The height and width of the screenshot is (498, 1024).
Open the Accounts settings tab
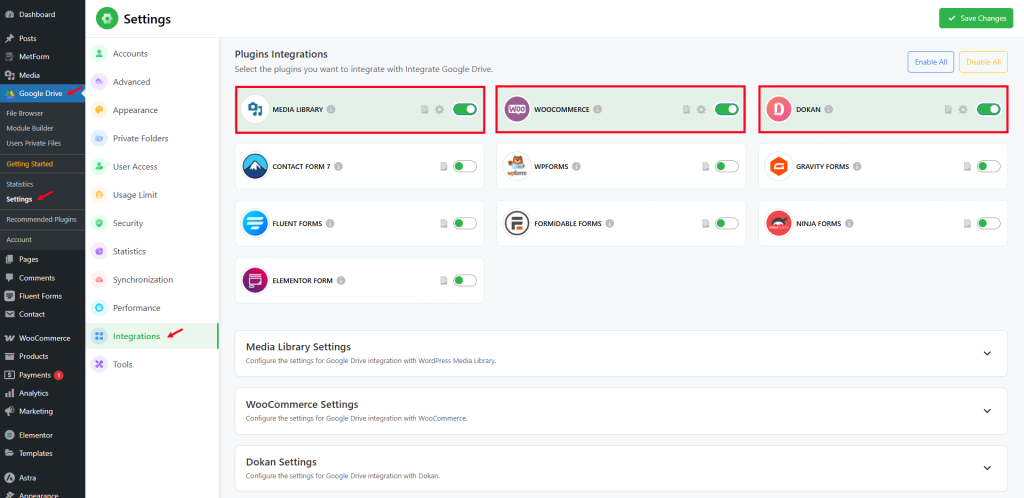click(x=152, y=54)
